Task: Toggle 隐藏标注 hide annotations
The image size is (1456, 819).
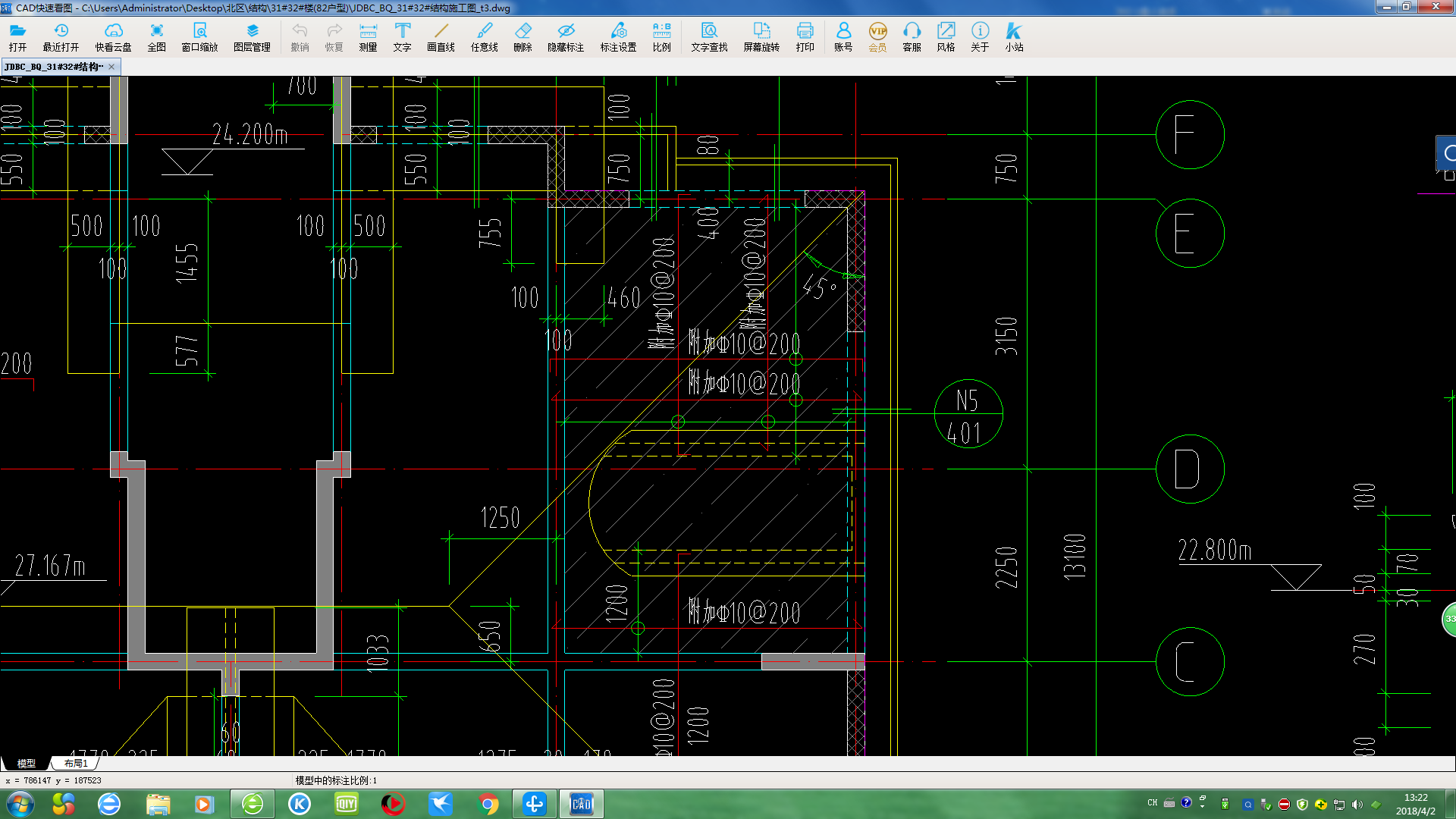Action: point(566,36)
